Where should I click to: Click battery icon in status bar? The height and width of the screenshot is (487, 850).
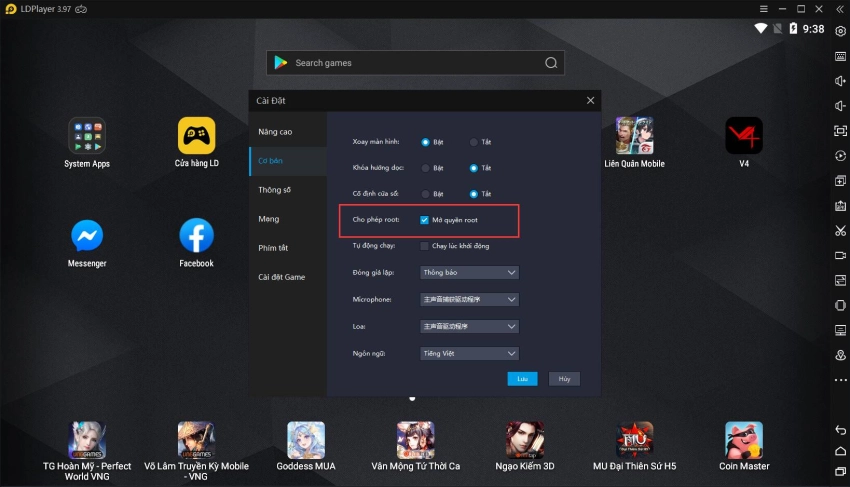(x=793, y=28)
